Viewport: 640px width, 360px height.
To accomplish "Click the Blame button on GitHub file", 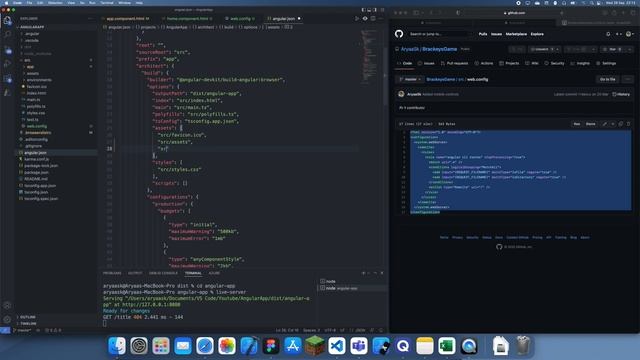I will pos(591,124).
